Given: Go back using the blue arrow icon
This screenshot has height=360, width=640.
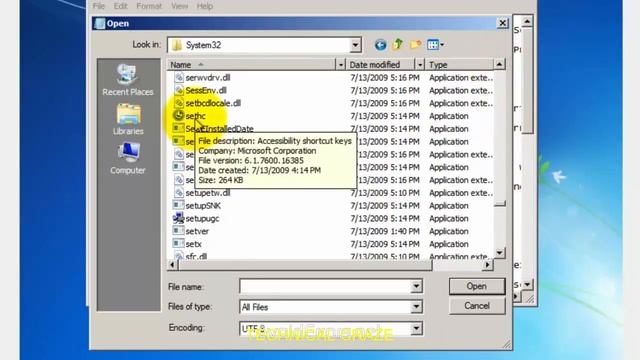Looking at the screenshot, I should (x=380, y=45).
